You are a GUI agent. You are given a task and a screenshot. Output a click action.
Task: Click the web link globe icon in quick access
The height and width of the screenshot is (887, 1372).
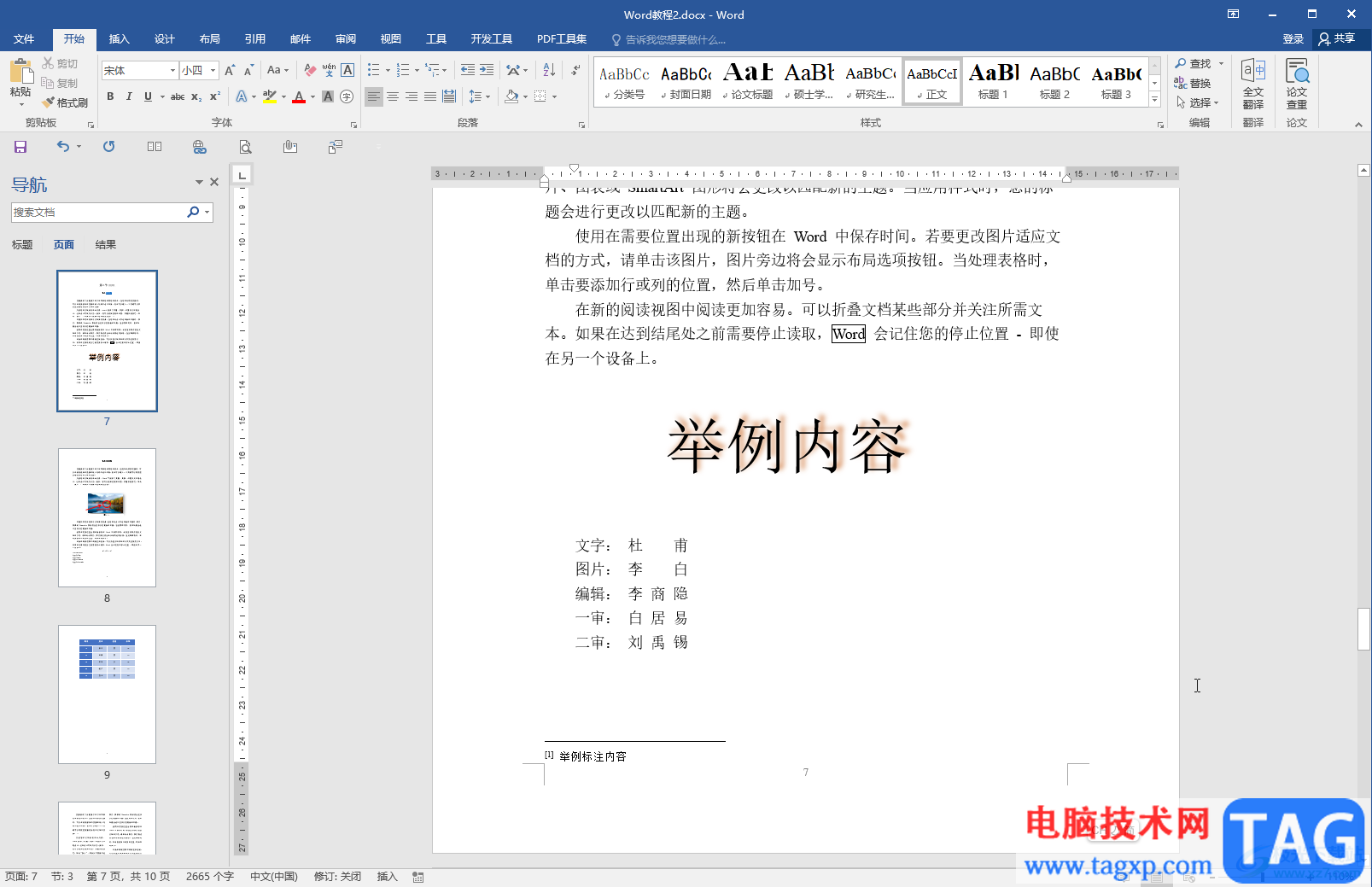tap(200, 147)
